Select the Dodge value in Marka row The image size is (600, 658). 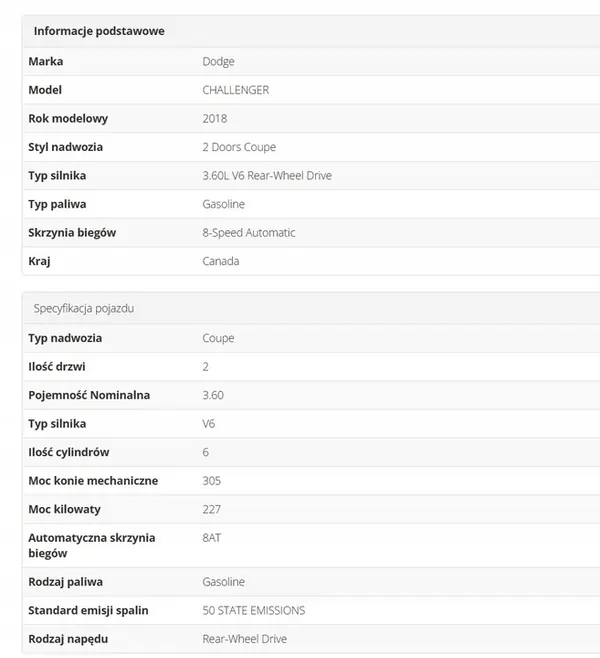pos(218,61)
